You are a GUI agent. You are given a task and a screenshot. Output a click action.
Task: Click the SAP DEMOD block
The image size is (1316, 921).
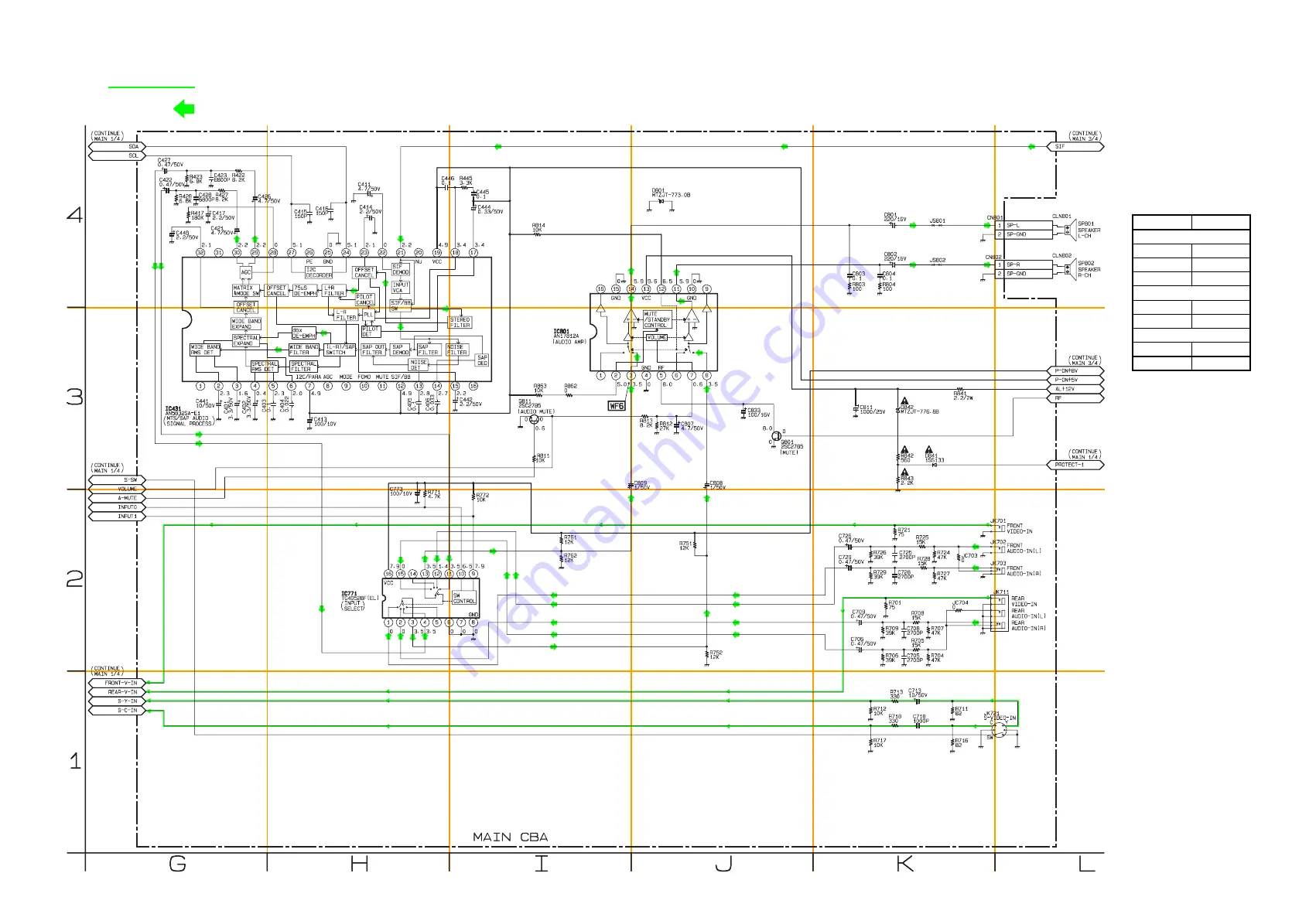(400, 350)
